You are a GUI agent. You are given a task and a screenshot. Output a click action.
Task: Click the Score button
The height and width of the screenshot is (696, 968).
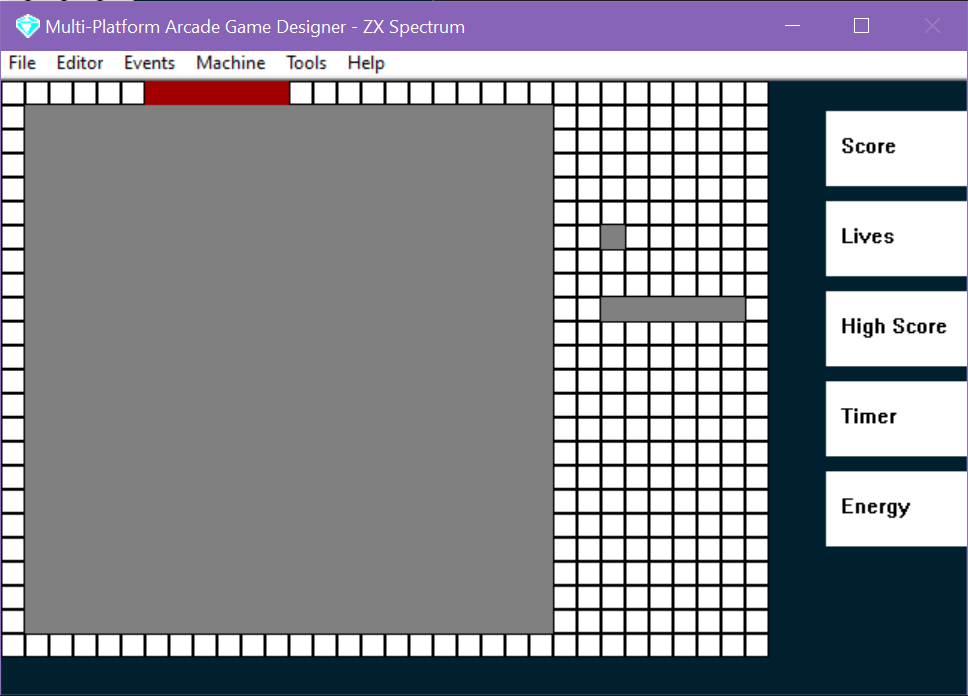point(896,148)
